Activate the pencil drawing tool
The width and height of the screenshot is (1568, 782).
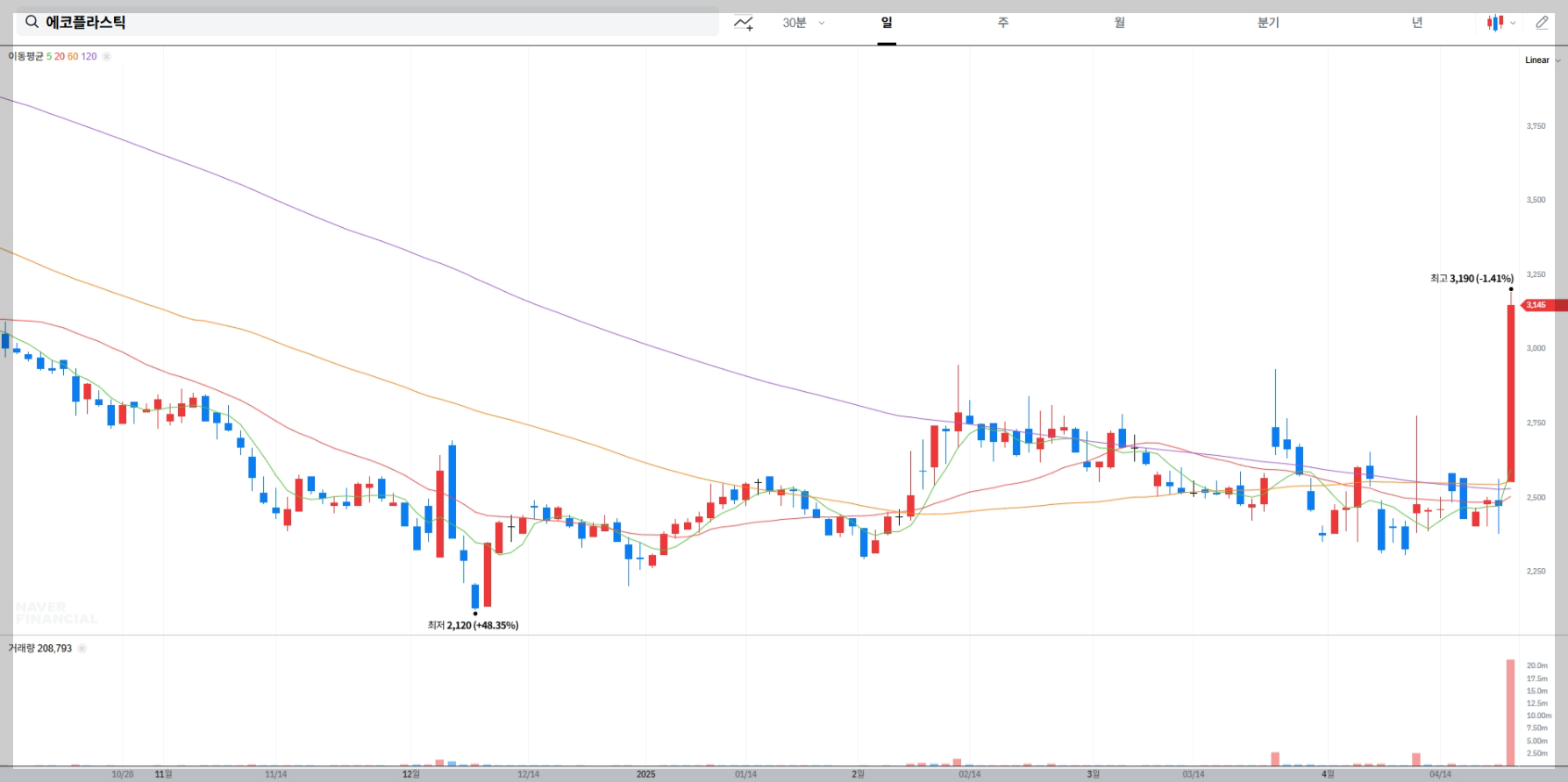tap(1542, 23)
